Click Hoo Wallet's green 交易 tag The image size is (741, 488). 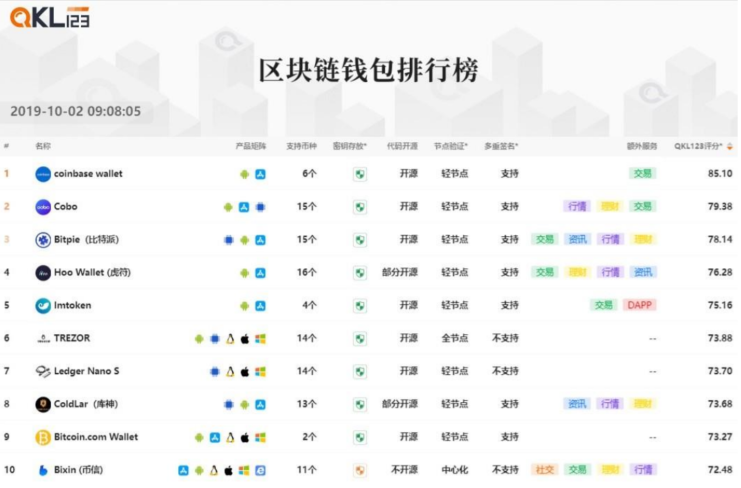point(544,273)
